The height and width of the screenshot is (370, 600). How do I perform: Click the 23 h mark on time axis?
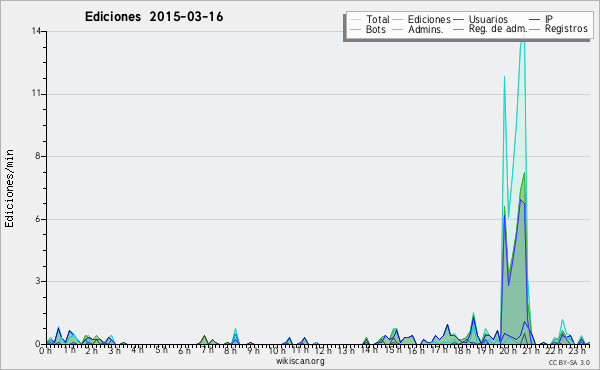(x=577, y=350)
